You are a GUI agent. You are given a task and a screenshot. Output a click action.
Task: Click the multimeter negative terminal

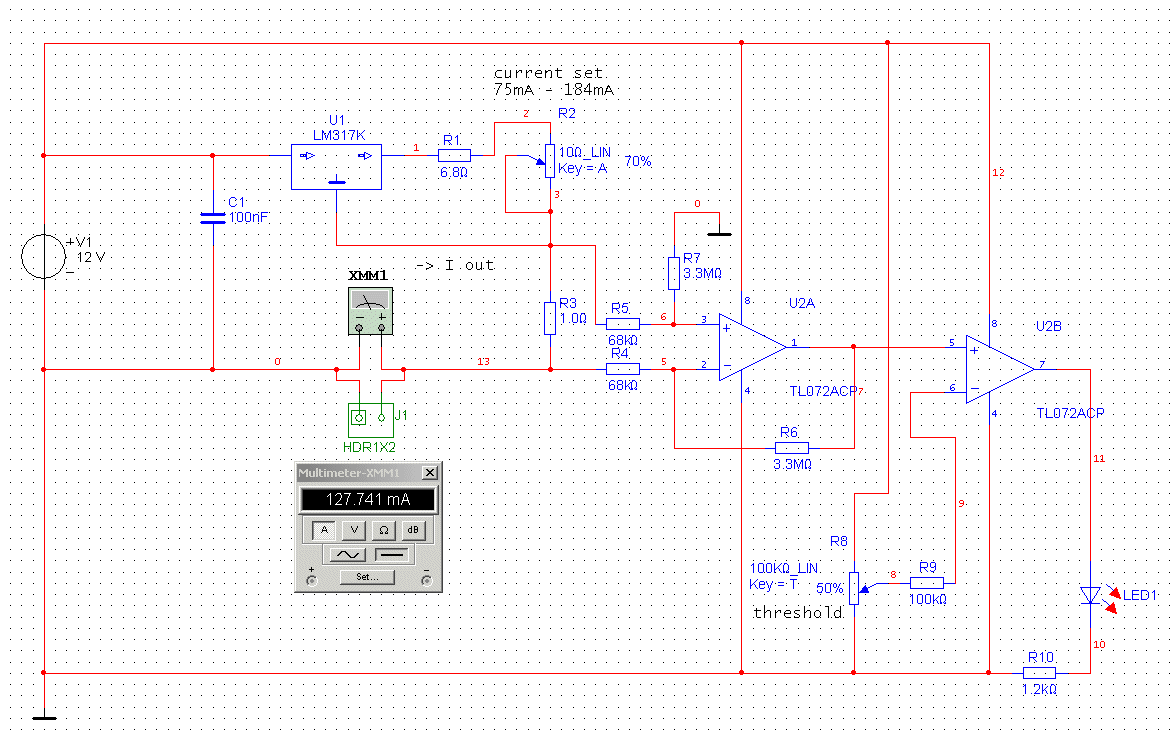pyautogui.click(x=426, y=580)
